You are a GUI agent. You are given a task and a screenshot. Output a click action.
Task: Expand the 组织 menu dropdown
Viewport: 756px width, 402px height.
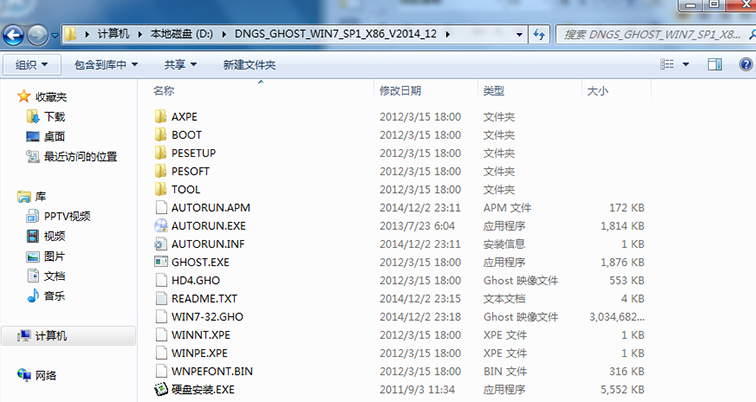tap(32, 65)
